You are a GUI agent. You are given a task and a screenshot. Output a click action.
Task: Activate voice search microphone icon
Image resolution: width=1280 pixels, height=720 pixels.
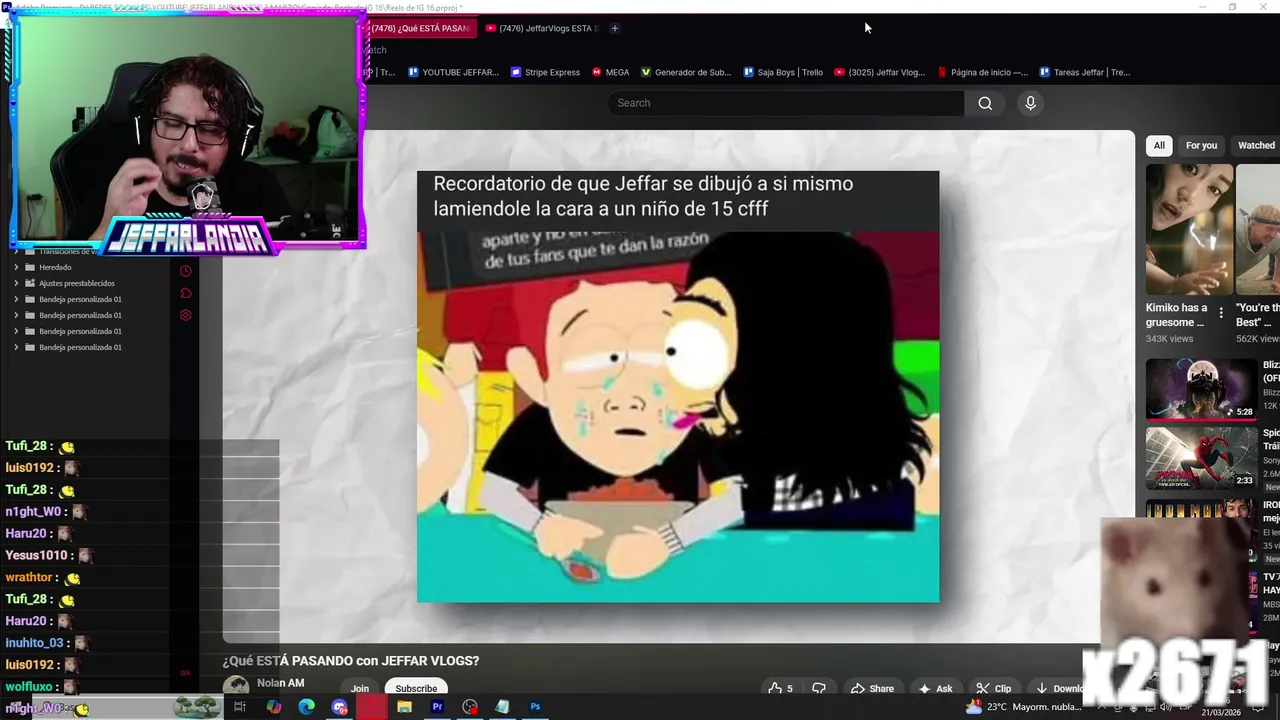click(1030, 103)
